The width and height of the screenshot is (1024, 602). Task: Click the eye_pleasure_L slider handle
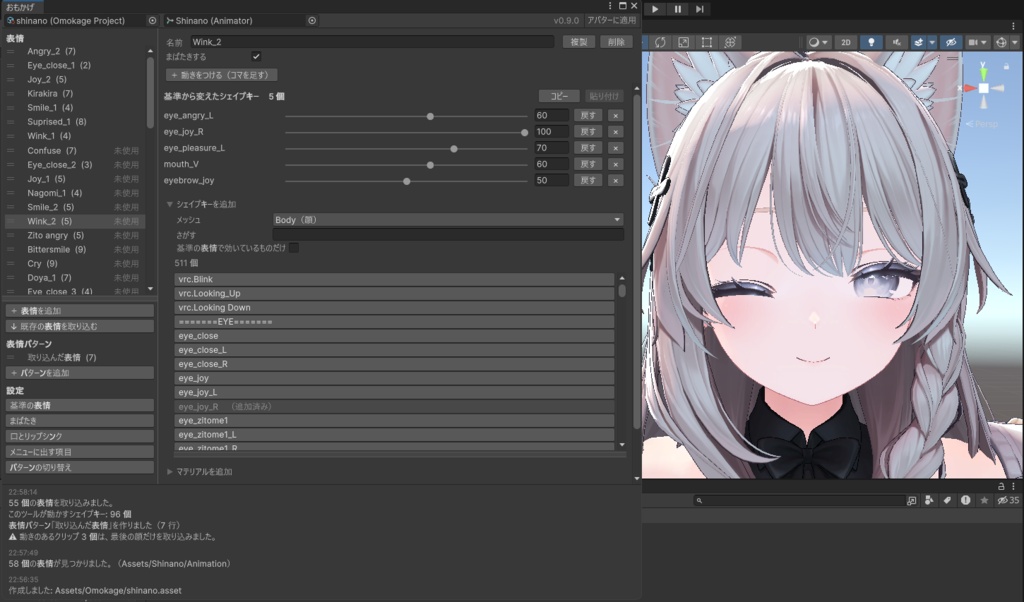[x=454, y=149]
